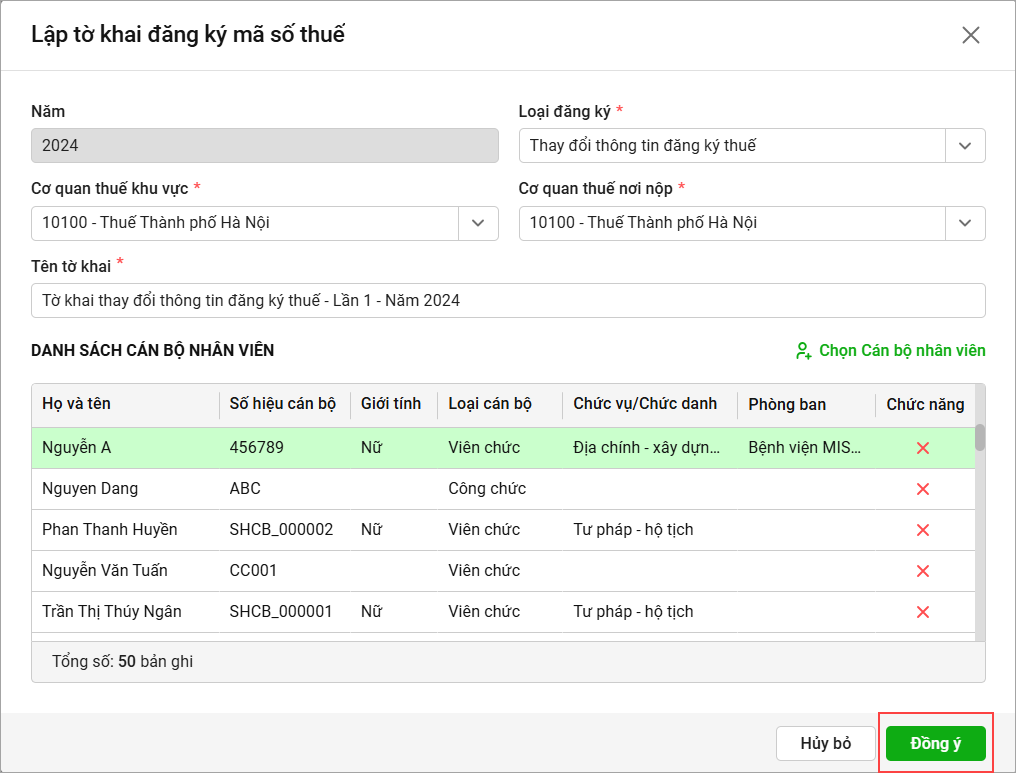Remove Phan Thanh Huyền using X icon
Image resolution: width=1016 pixels, height=773 pixels.
(x=923, y=530)
